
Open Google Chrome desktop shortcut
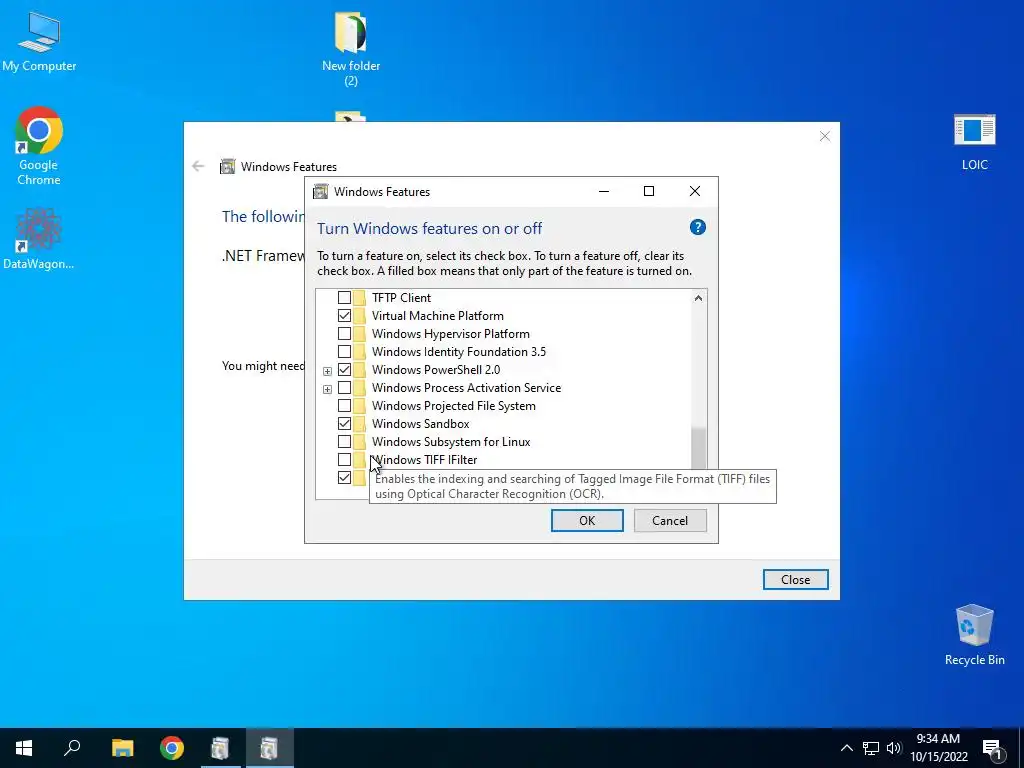tap(39, 145)
